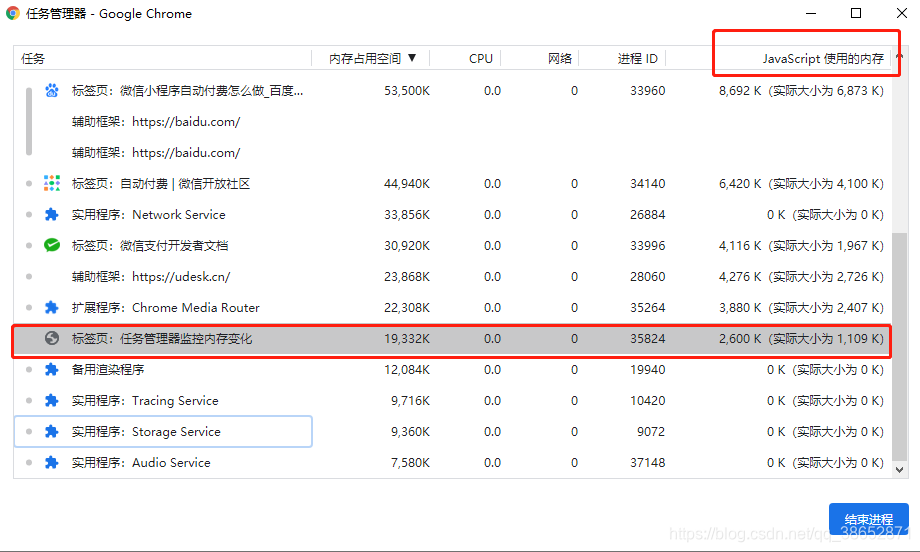This screenshot has height=552, width=920.
Task: Sort by 内存占用空间 column header
Action: (x=372, y=58)
